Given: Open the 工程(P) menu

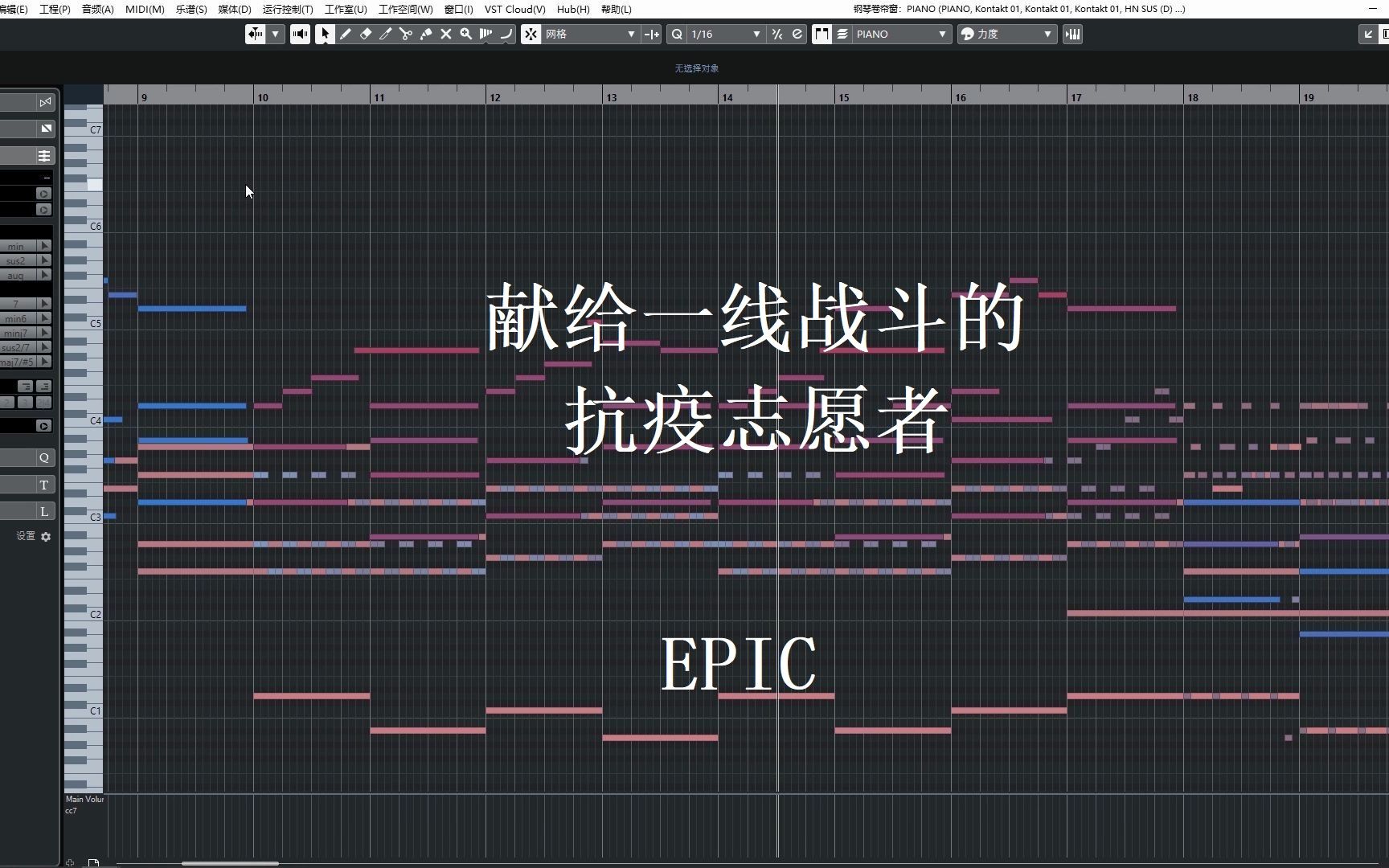Looking at the screenshot, I should point(55,9).
